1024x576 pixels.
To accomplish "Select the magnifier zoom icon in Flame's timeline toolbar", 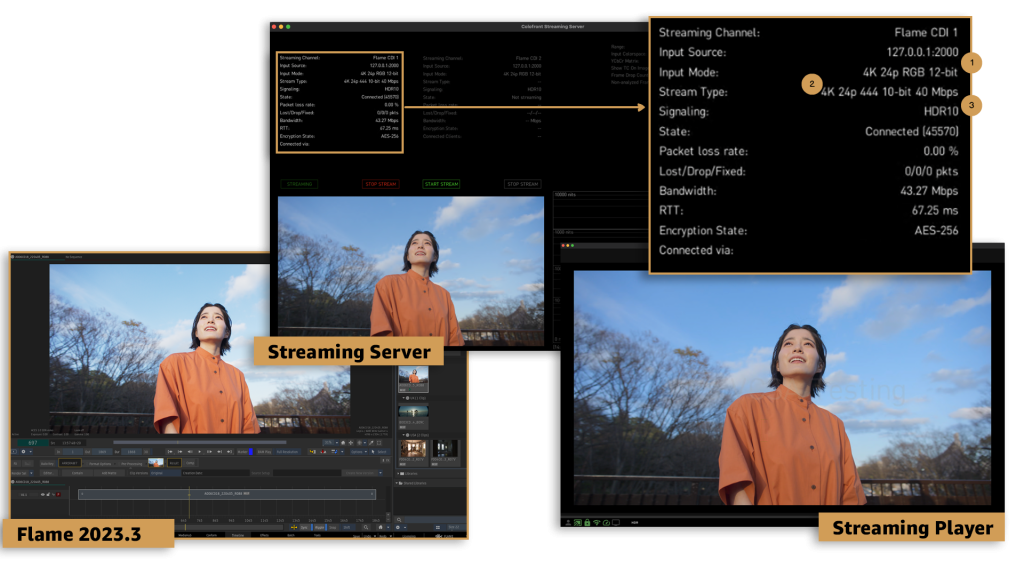I will 366,526.
